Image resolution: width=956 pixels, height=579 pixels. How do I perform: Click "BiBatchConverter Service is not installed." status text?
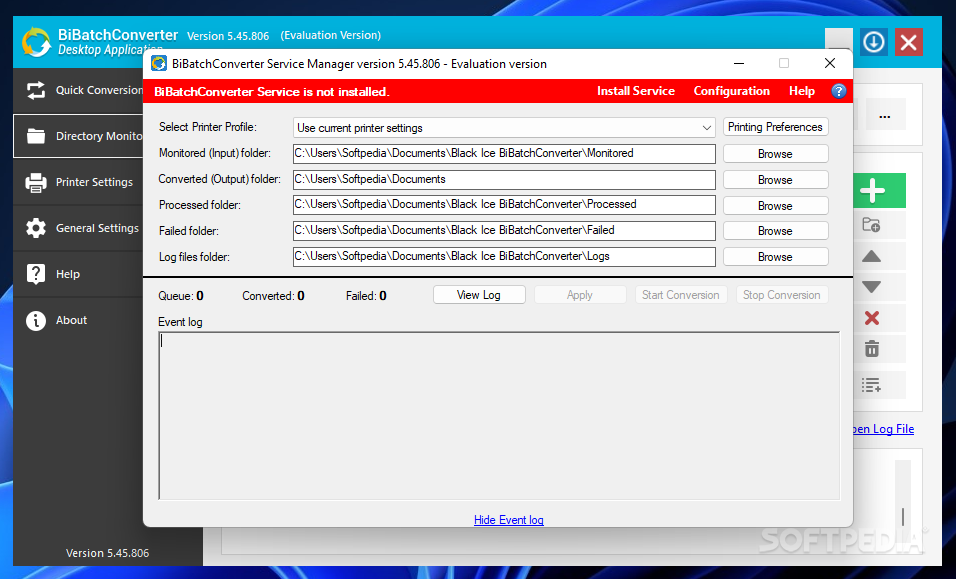pyautogui.click(x=272, y=92)
